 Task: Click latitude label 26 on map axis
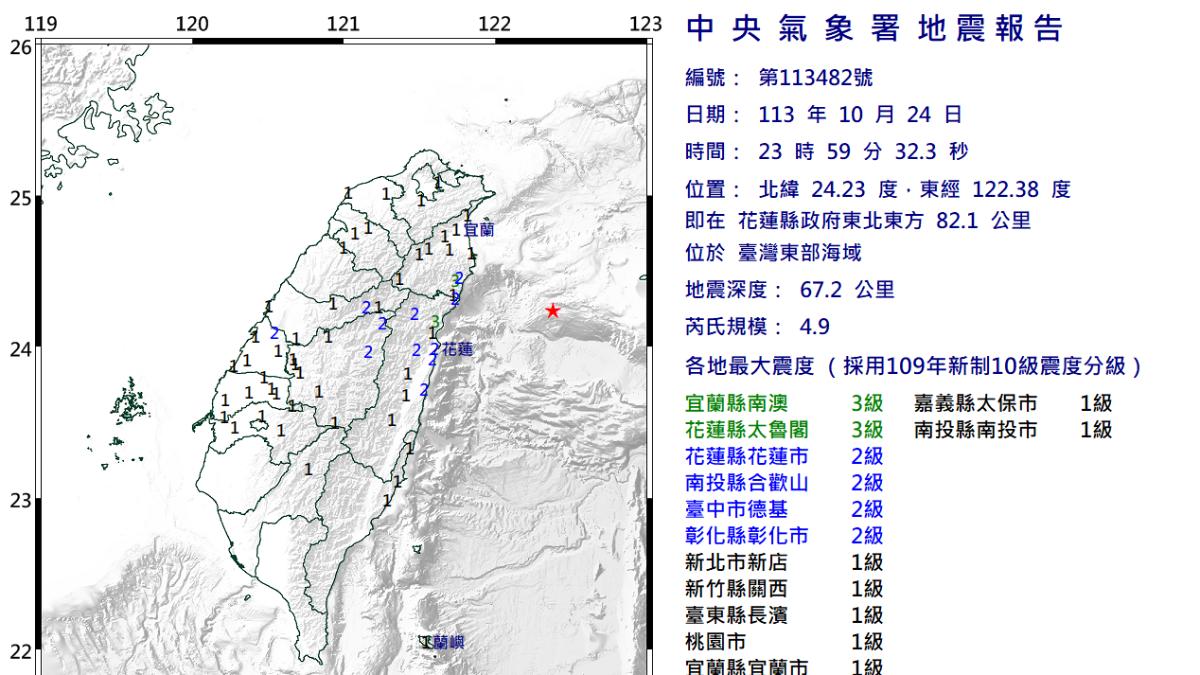(x=19, y=46)
